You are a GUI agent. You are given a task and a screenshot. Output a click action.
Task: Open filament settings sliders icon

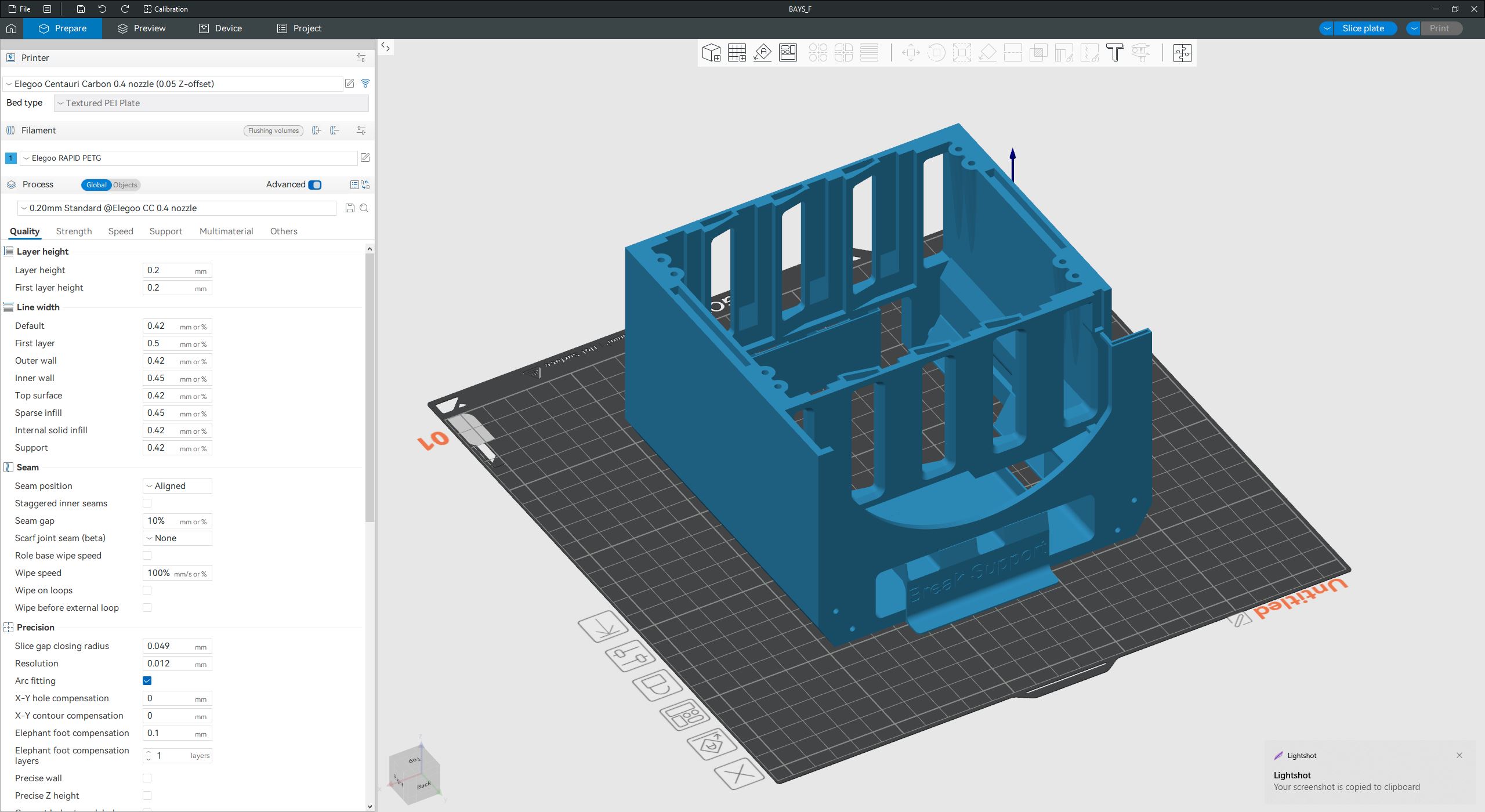361,130
